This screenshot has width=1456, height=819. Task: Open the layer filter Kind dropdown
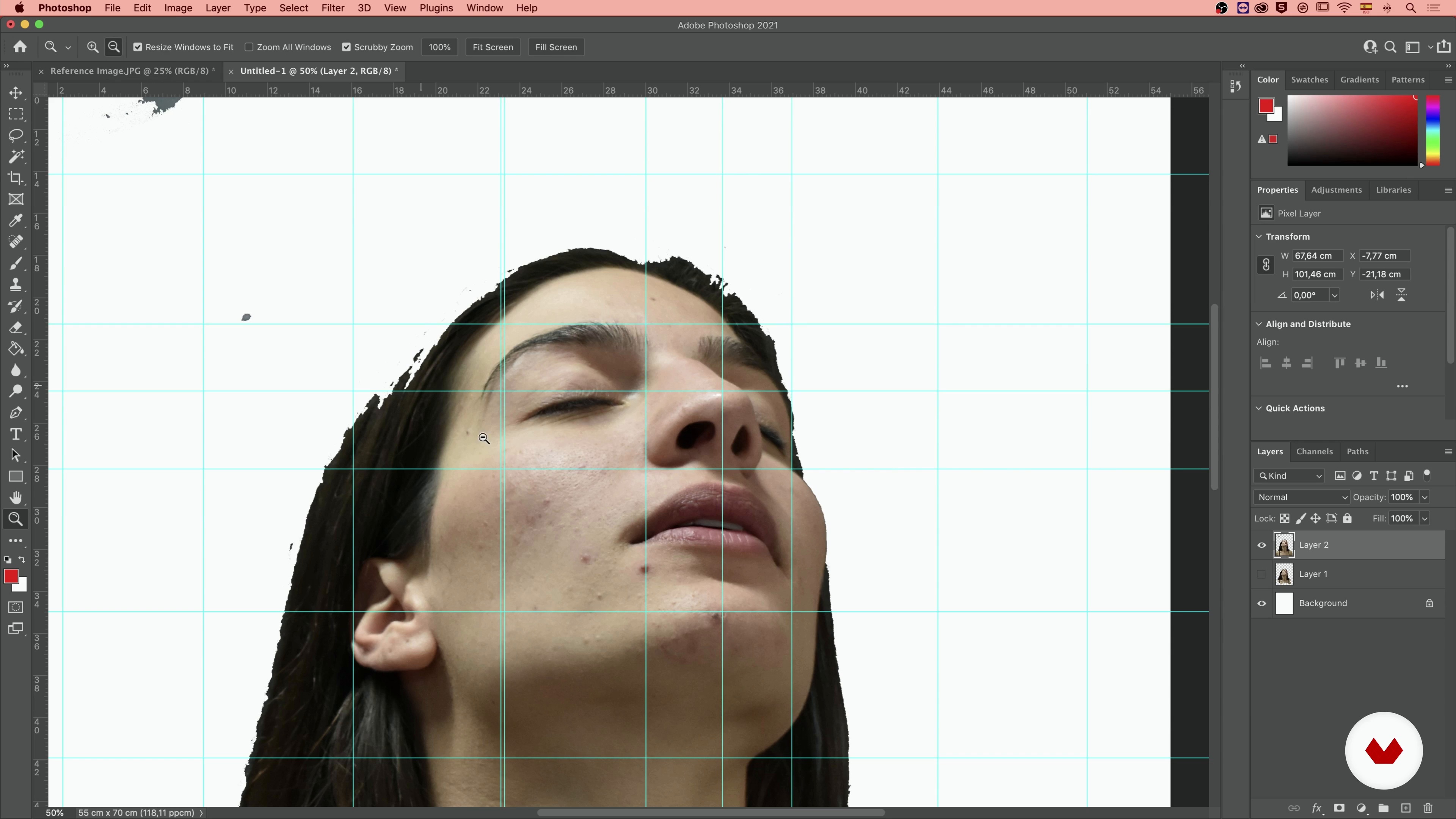[1289, 476]
